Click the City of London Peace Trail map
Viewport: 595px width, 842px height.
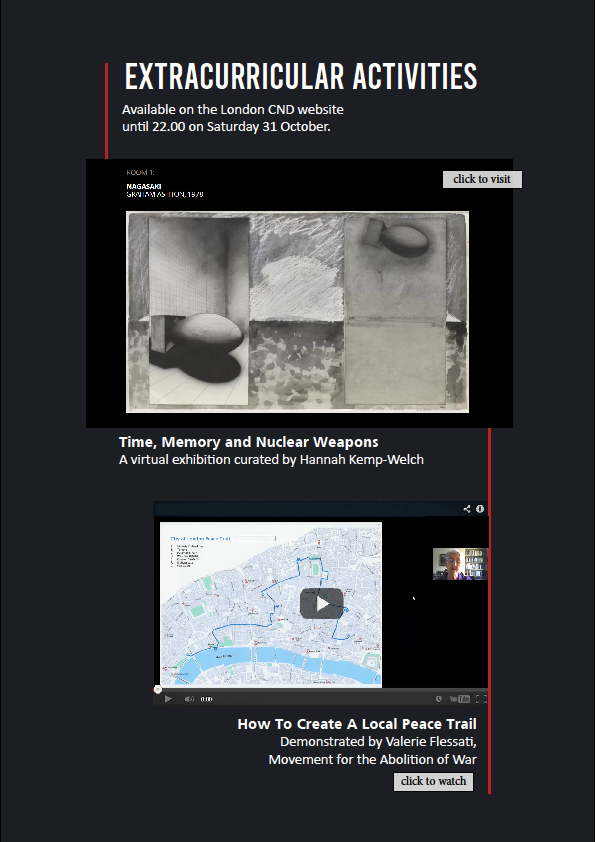[271, 605]
